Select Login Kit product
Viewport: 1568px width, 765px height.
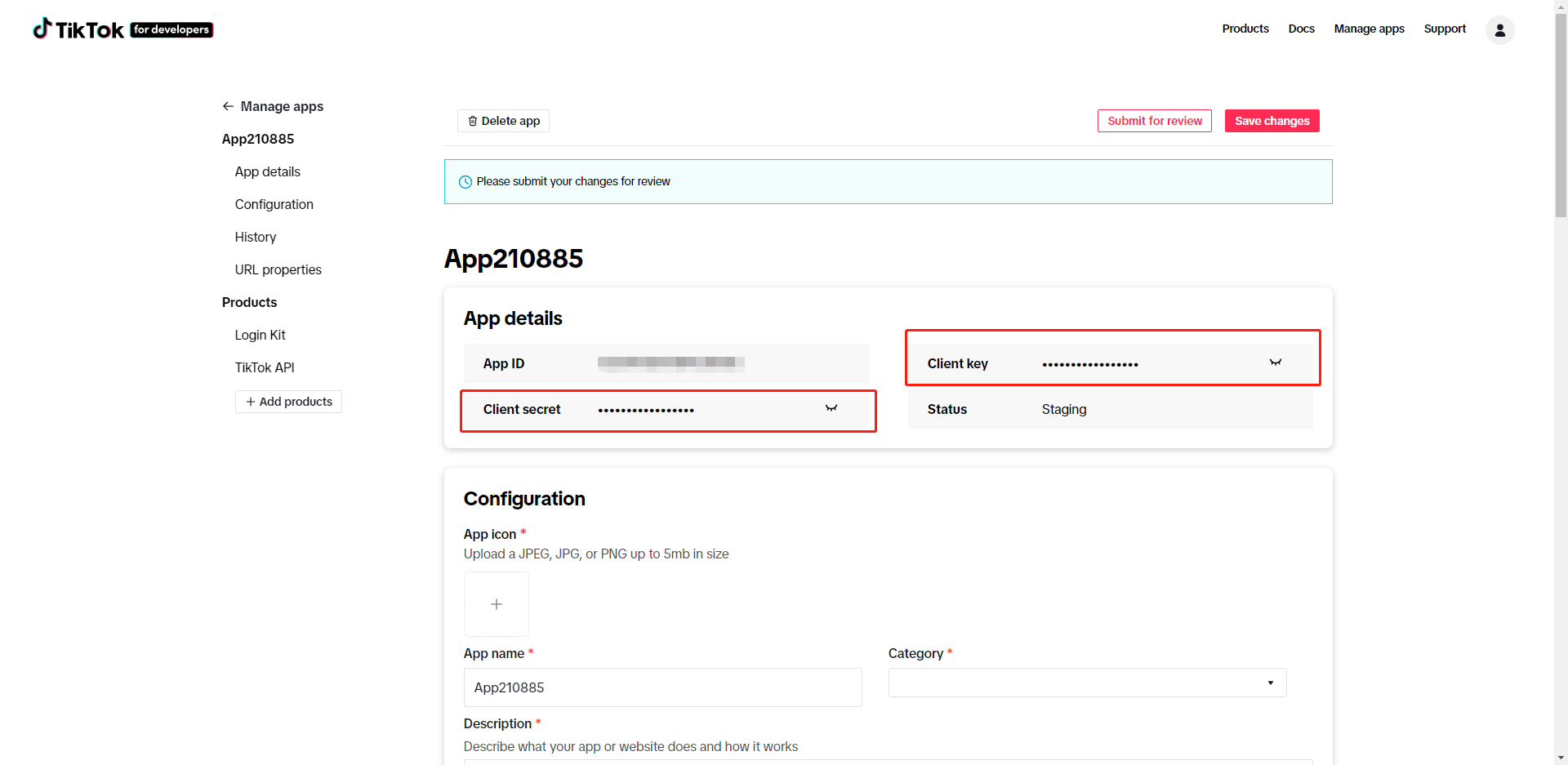[x=261, y=335]
